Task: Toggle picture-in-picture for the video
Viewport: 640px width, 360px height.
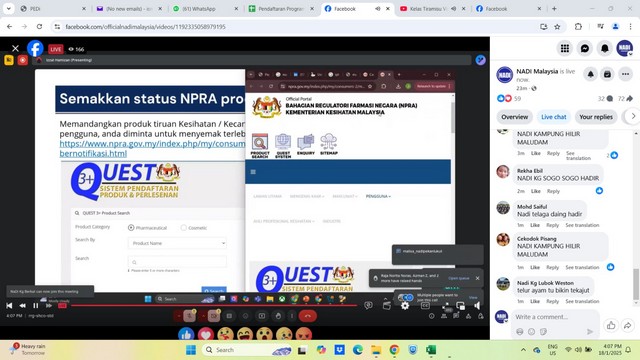Action: 460,305
